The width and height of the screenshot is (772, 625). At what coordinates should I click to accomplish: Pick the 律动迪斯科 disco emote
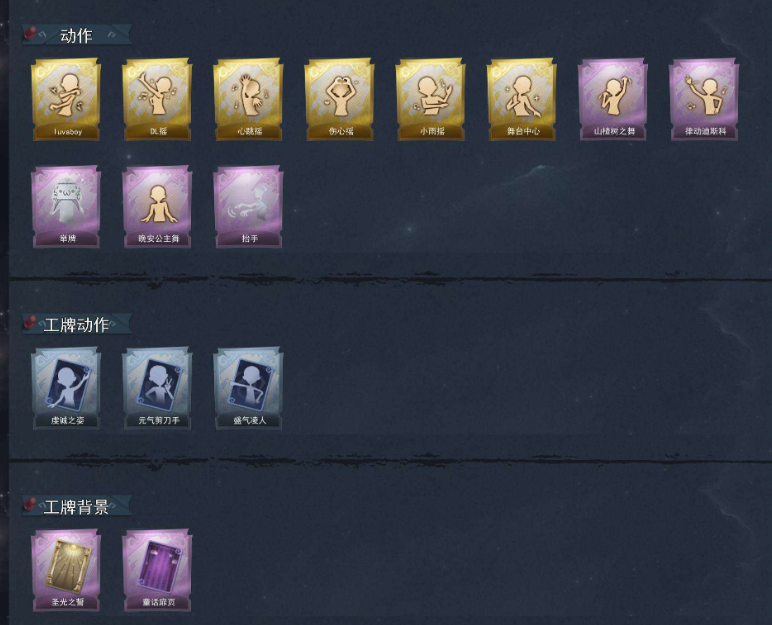pos(704,100)
